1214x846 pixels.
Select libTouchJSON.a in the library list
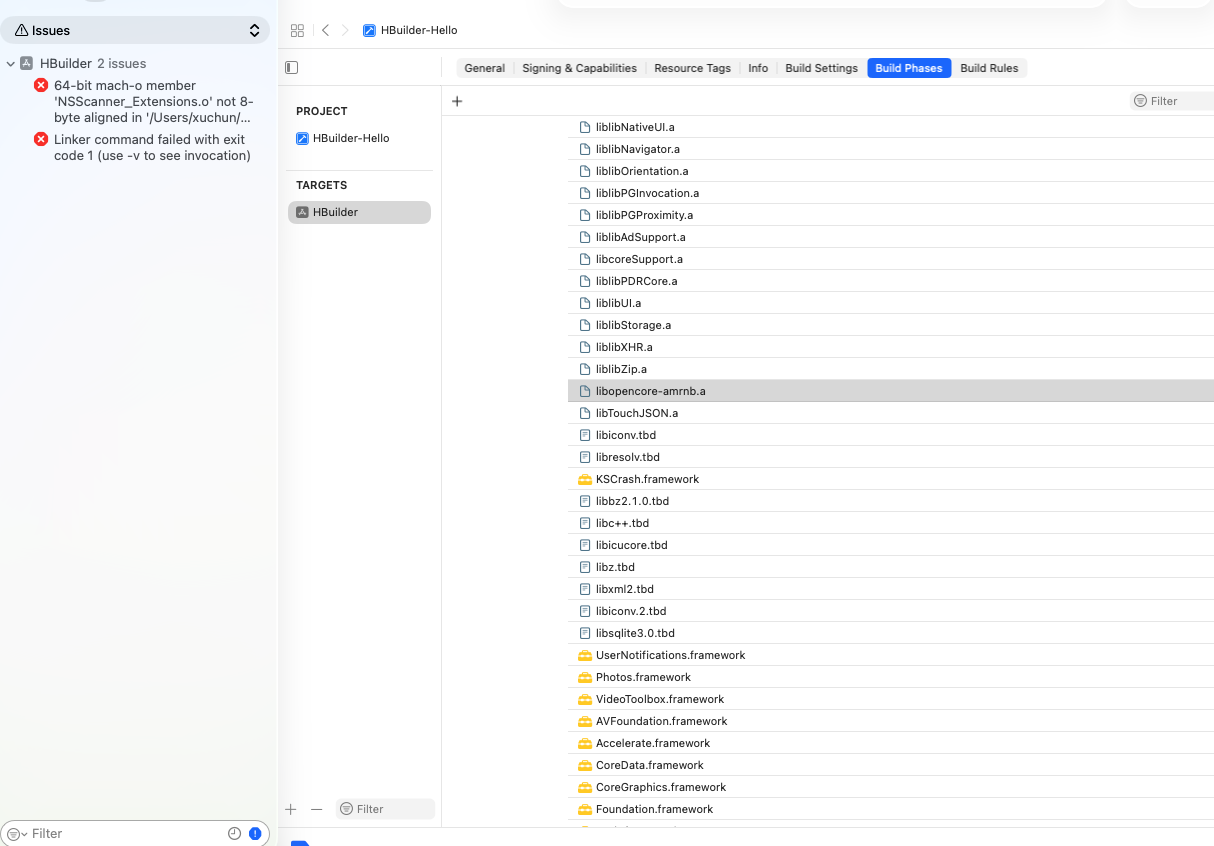pos(636,413)
